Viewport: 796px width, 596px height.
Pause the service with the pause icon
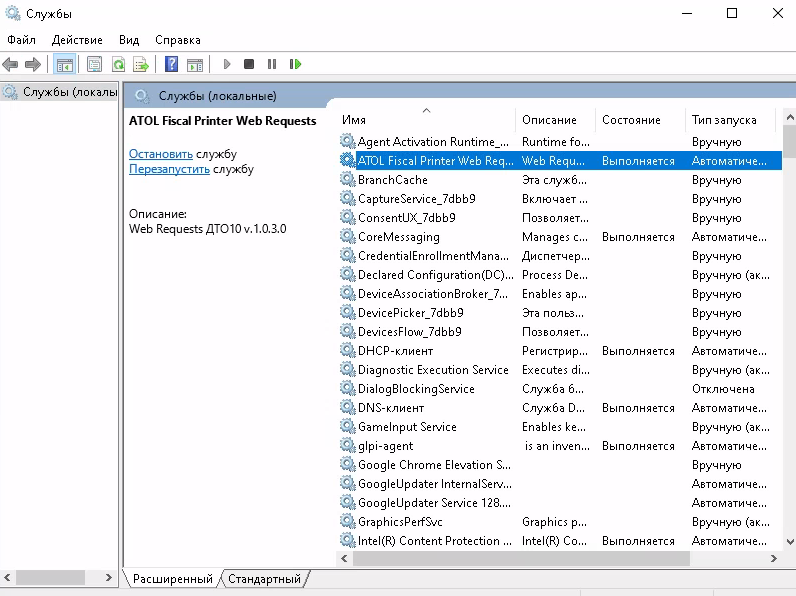pyautogui.click(x=272, y=64)
